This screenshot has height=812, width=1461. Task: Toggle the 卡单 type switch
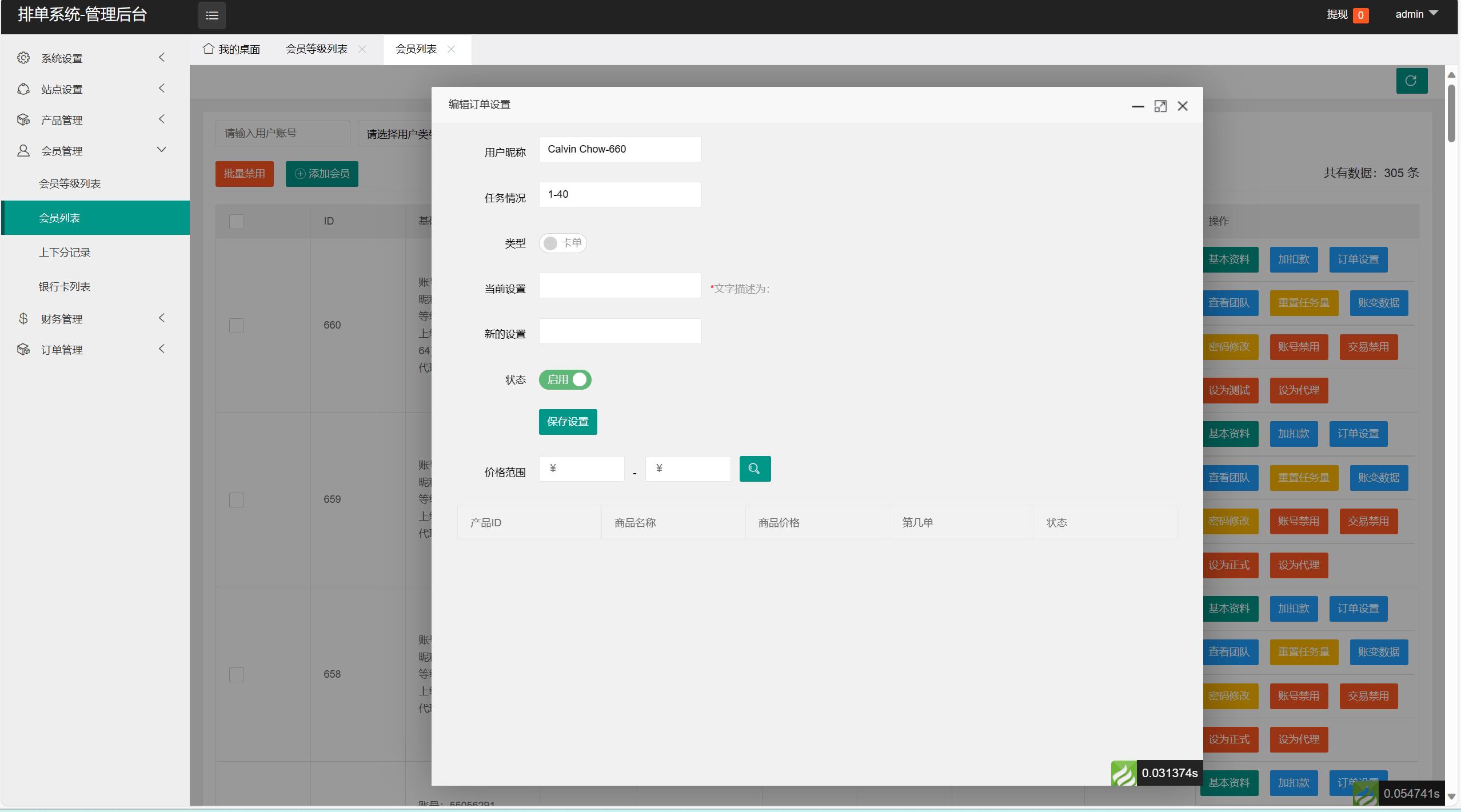[562, 243]
